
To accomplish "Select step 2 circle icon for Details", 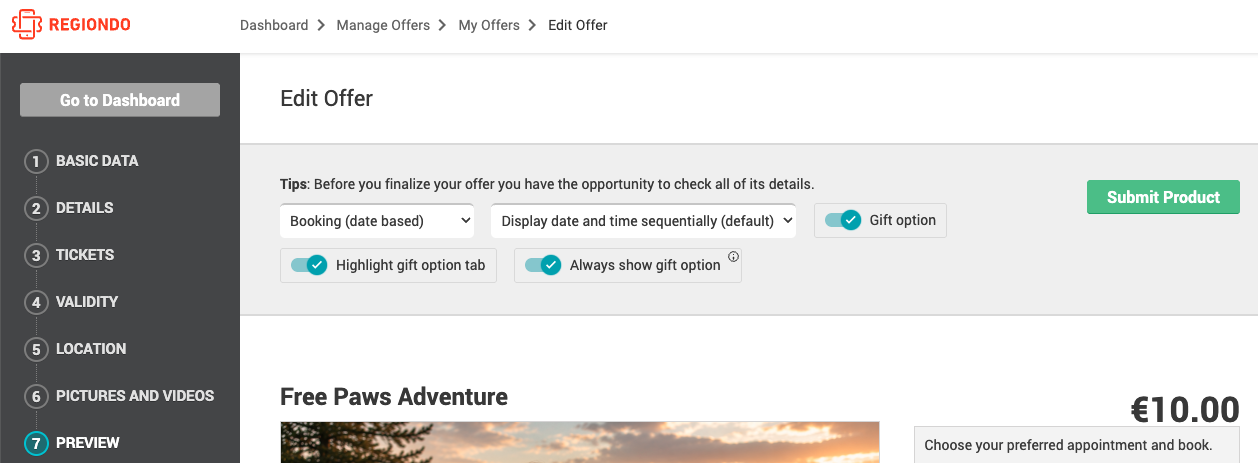I will [36, 208].
